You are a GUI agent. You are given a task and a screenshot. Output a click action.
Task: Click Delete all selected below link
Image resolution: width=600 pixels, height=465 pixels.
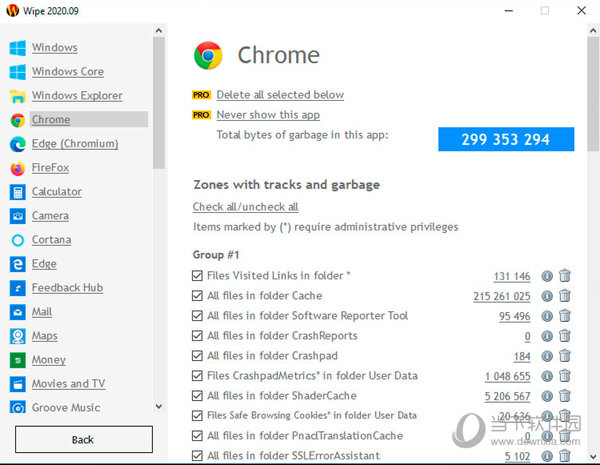click(x=280, y=95)
